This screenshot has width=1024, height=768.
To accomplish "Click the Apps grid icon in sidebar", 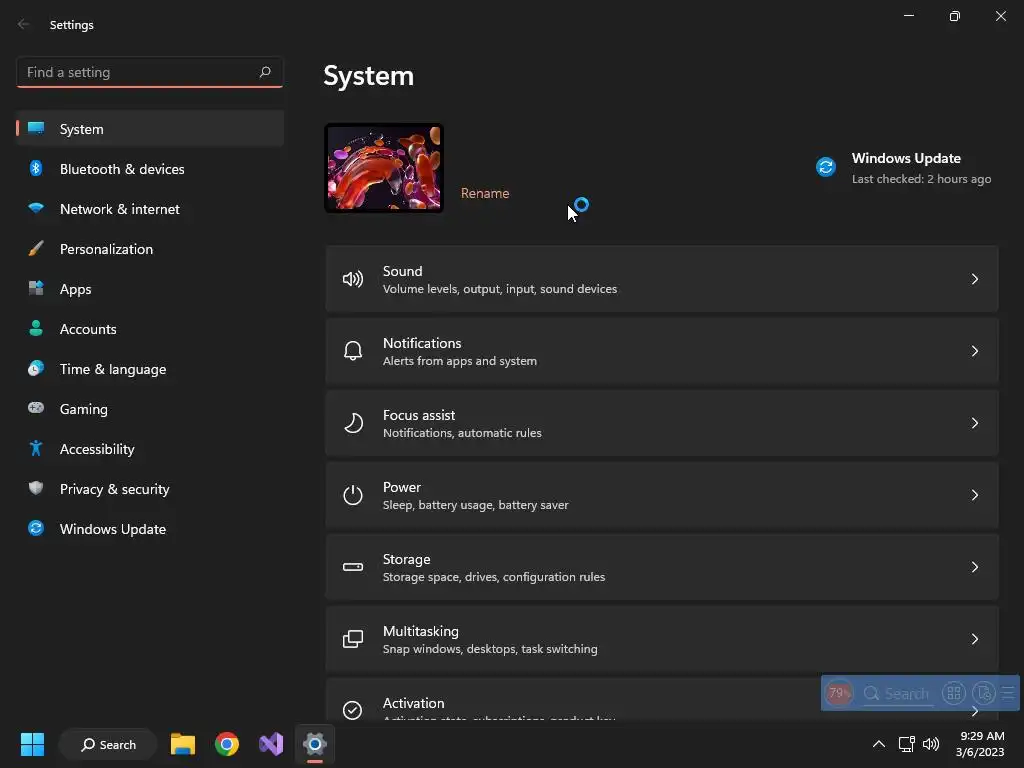I will (x=36, y=288).
